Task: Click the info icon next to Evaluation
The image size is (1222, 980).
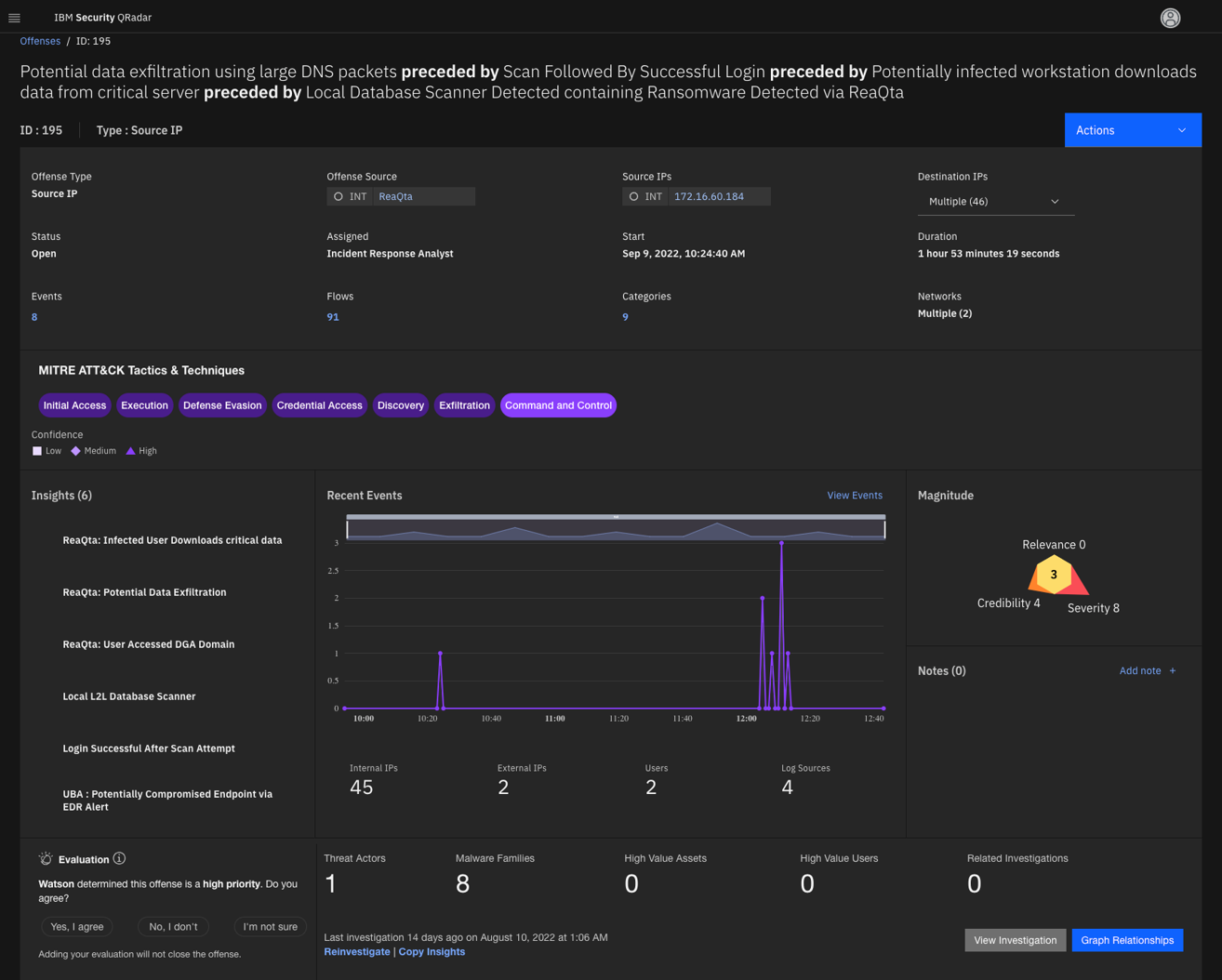Action: [x=118, y=858]
